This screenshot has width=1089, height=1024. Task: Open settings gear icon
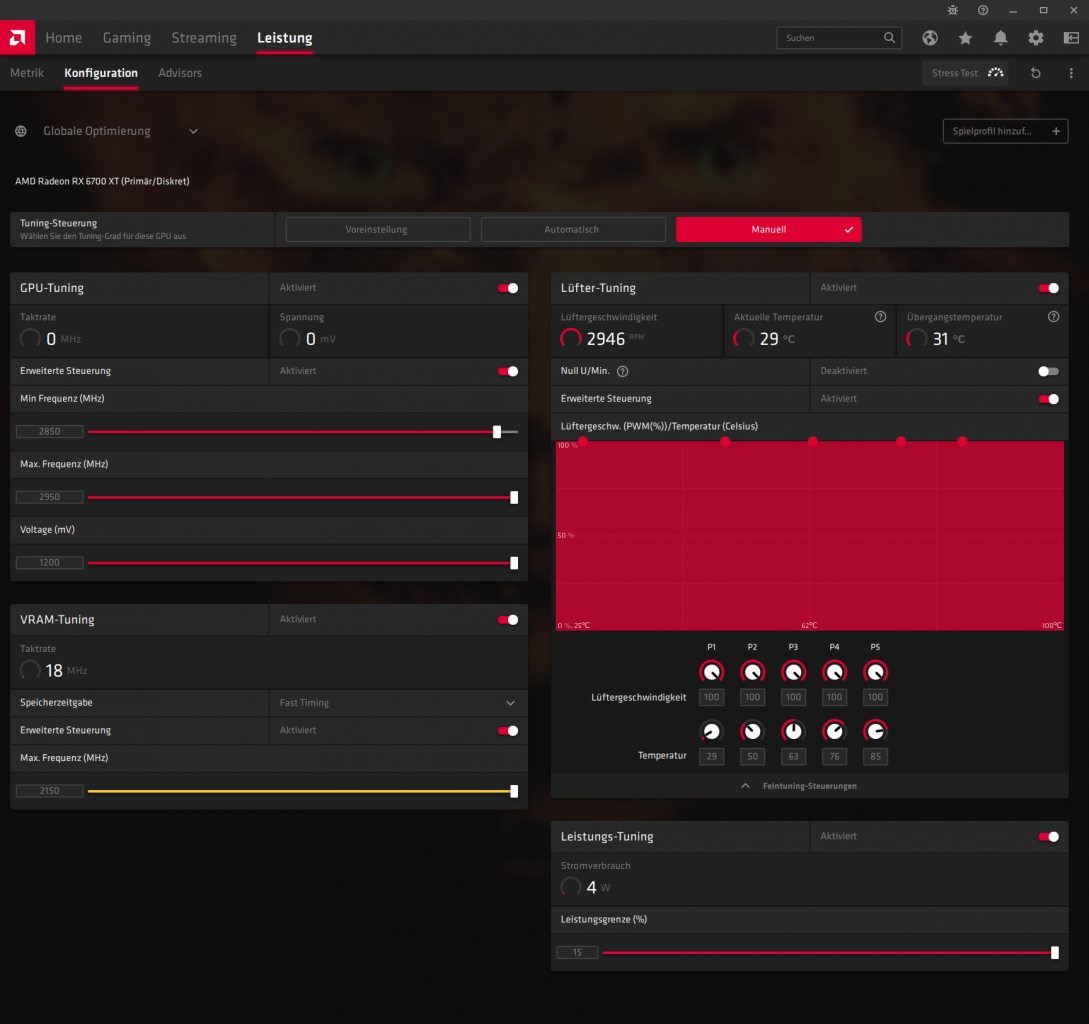tap(1036, 38)
